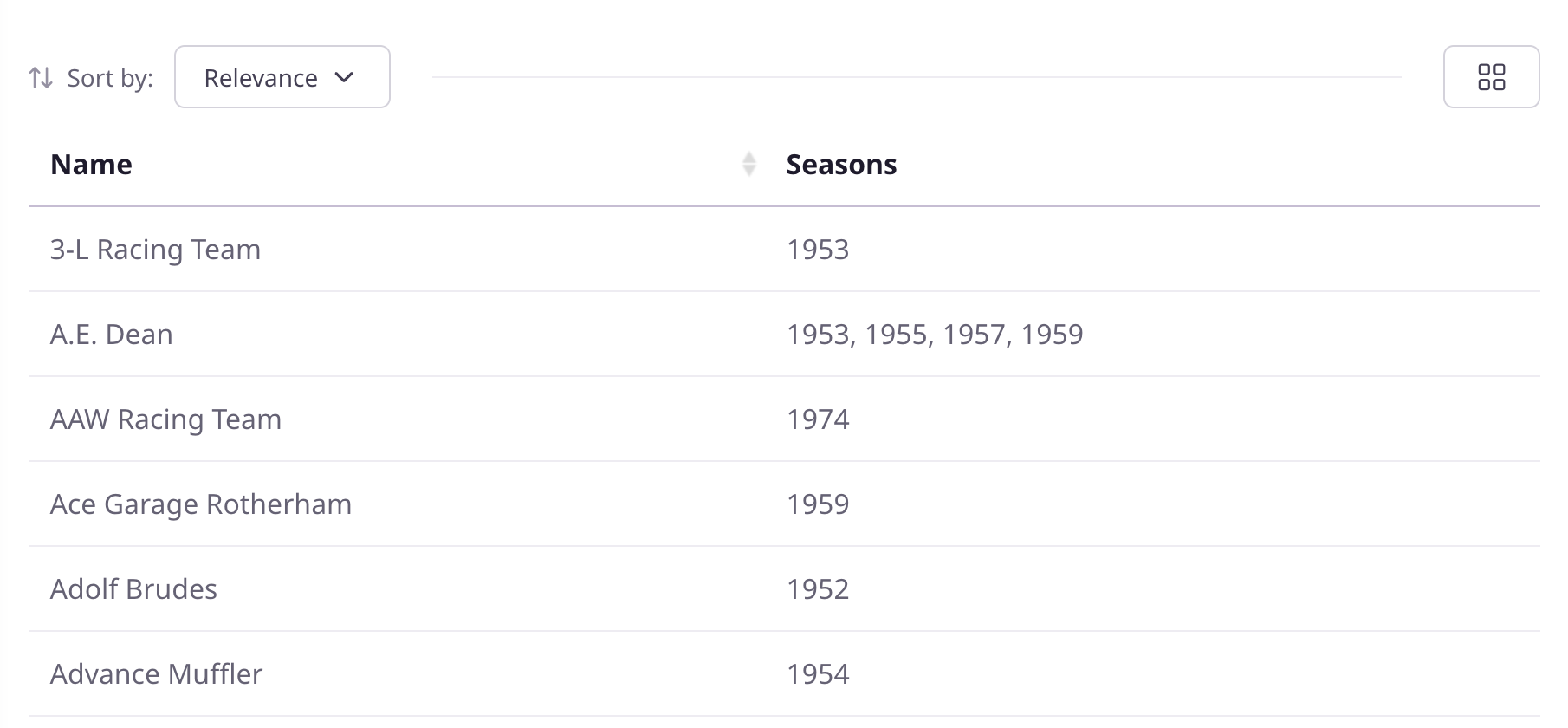Open the Relevance sort dropdown

click(x=282, y=77)
